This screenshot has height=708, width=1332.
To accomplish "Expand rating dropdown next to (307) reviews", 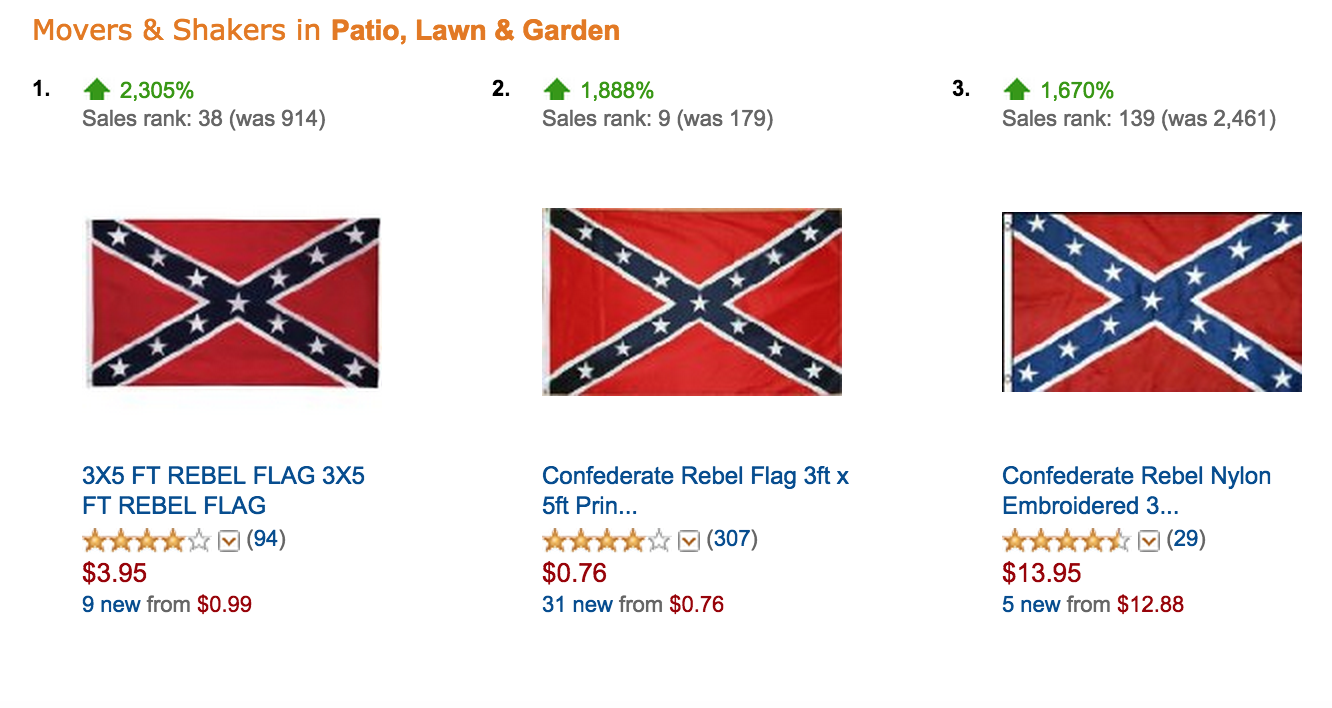I will coord(689,541).
